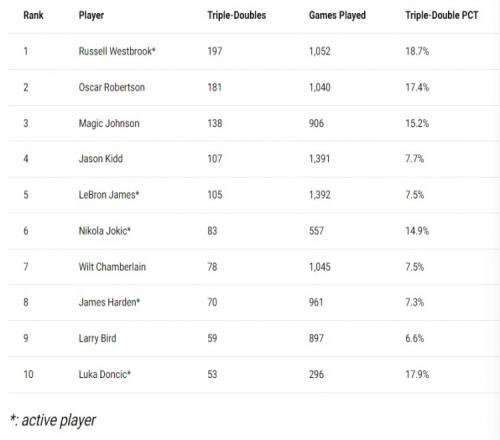Image resolution: width=500 pixels, height=440 pixels.
Task: Click player name Oscar Robertson
Action: coord(112,87)
